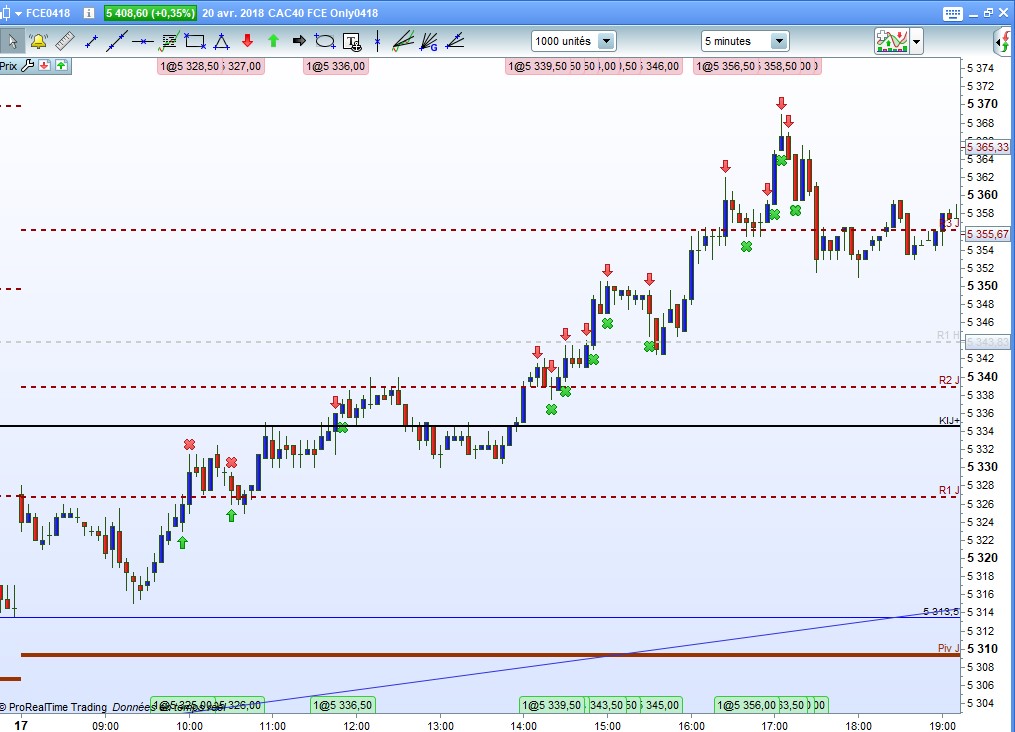Select the horizontal line tool
Image resolution: width=1015 pixels, height=732 pixels.
[x=142, y=41]
